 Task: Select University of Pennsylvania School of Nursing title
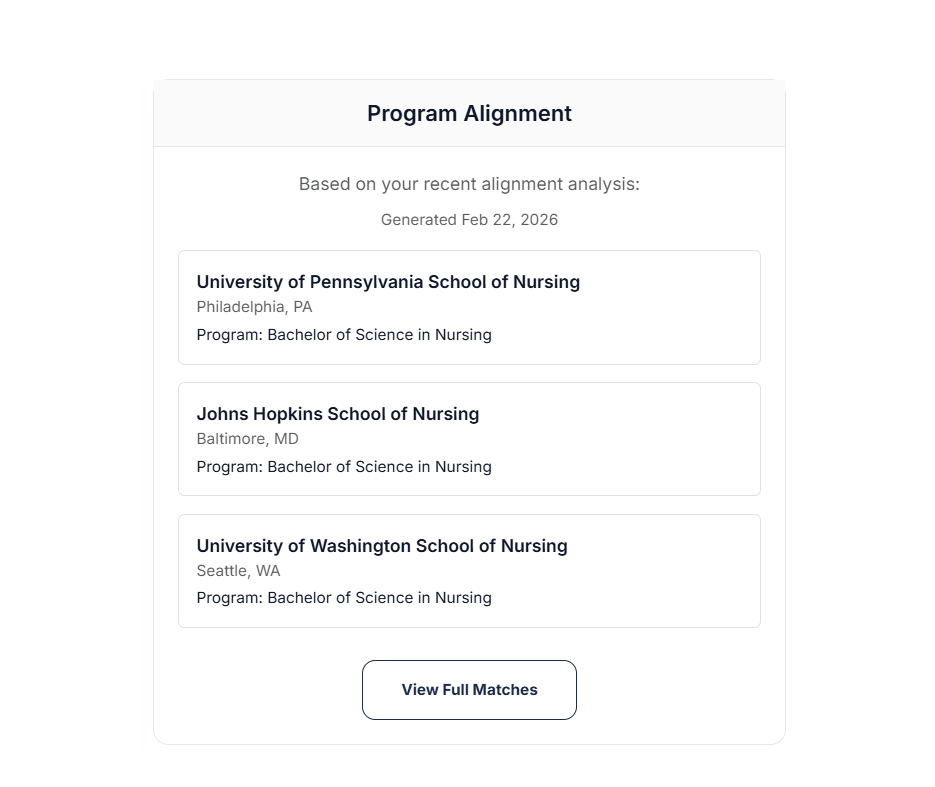(388, 282)
